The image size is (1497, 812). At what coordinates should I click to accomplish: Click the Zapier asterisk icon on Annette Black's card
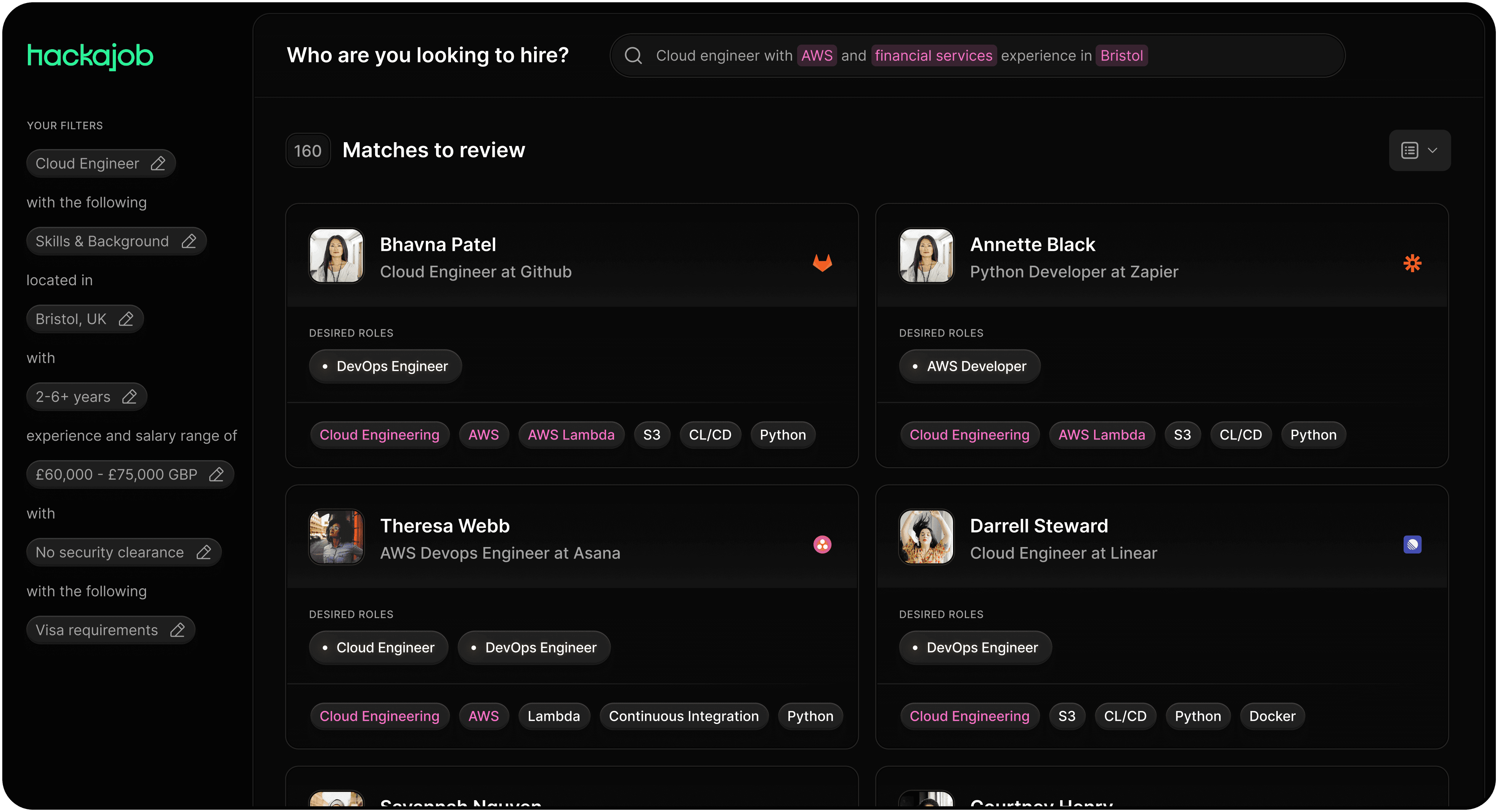tap(1412, 263)
